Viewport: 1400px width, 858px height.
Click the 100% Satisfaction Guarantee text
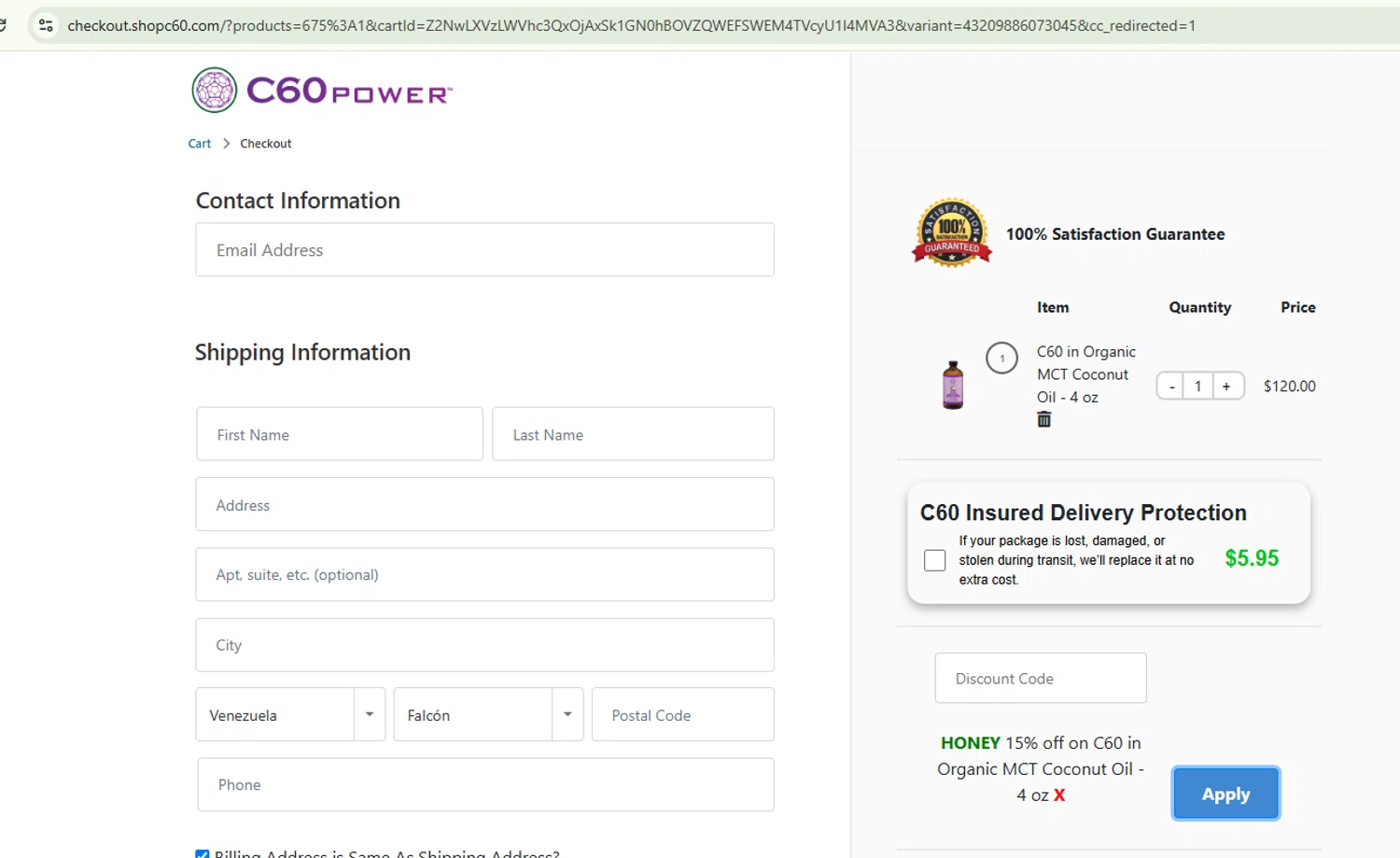tap(1115, 234)
